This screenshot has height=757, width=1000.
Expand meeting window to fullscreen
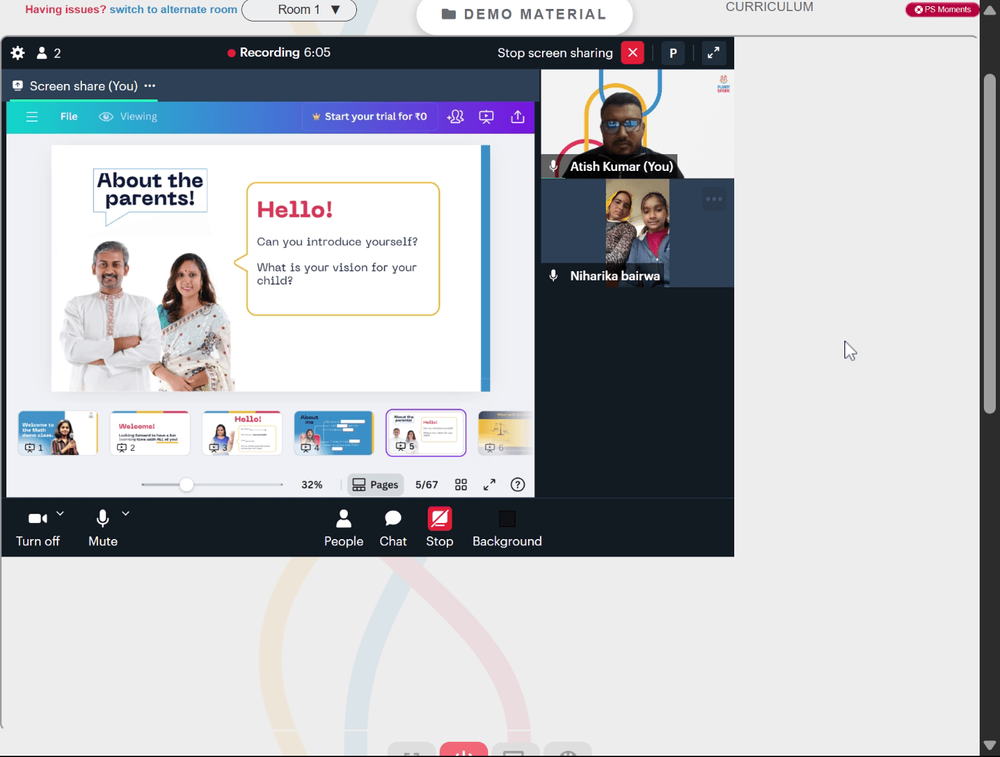(713, 53)
